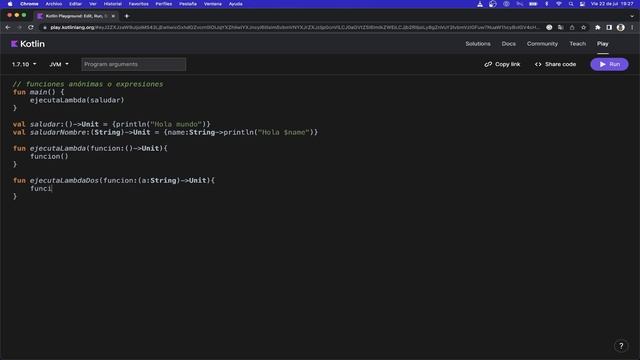Go forward in browser history
640x360 pixels.
19,27
